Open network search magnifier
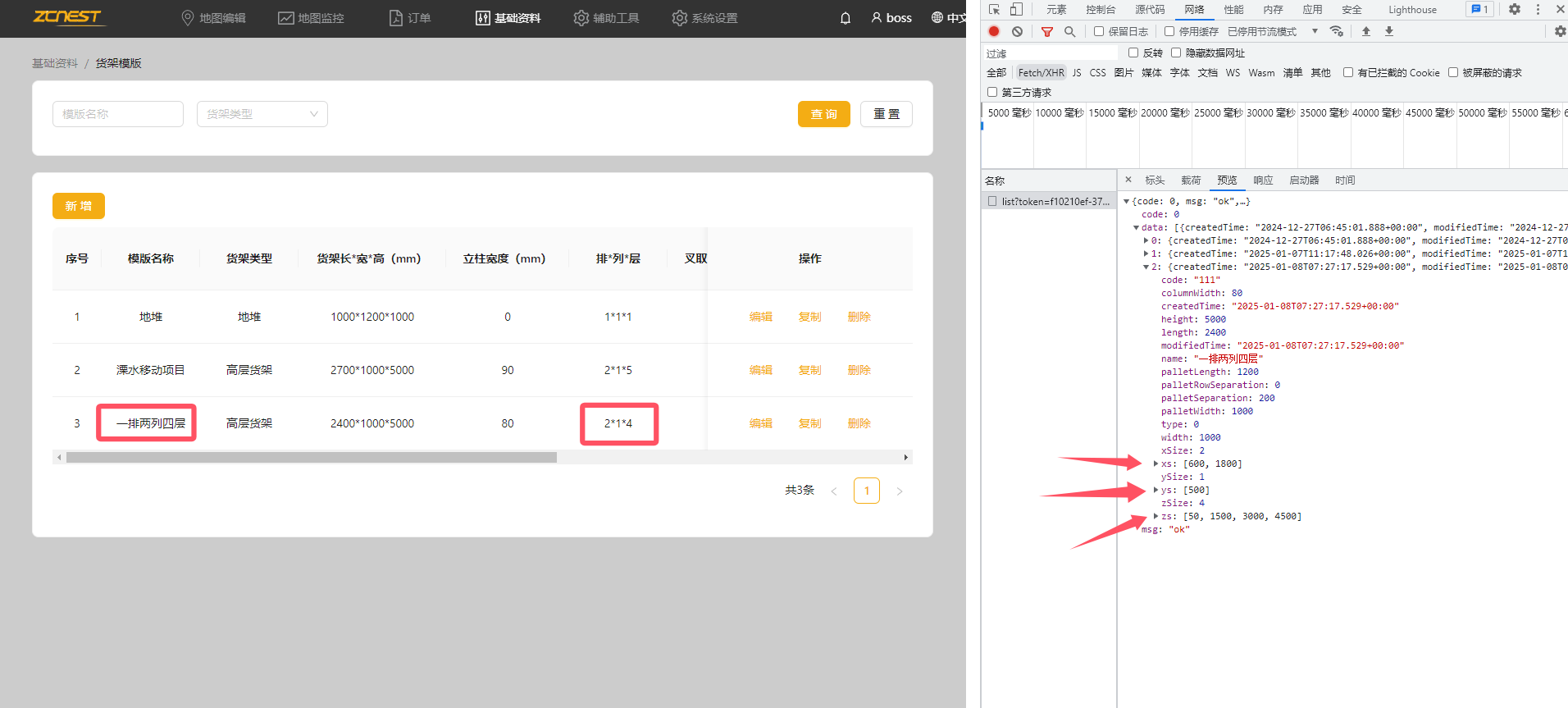Screen dimensions: 1568x708 click(x=1069, y=31)
